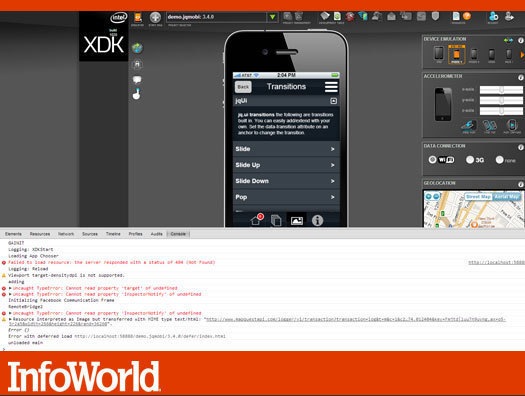Click the console input prompt line
Screen dimensions: 525x396
point(262,349)
